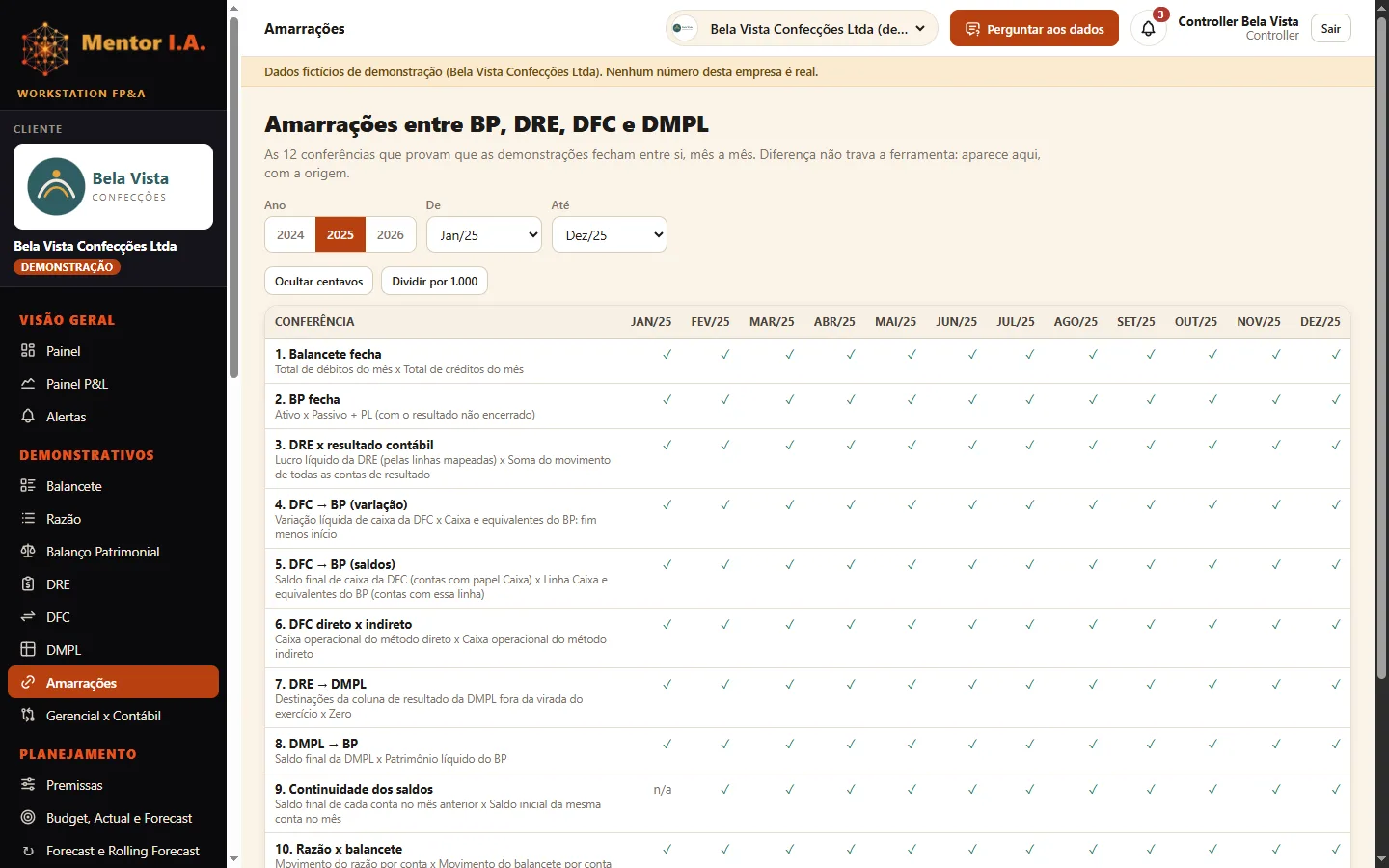This screenshot has height=868, width=1389.
Task: Select year 2026
Action: (391, 234)
